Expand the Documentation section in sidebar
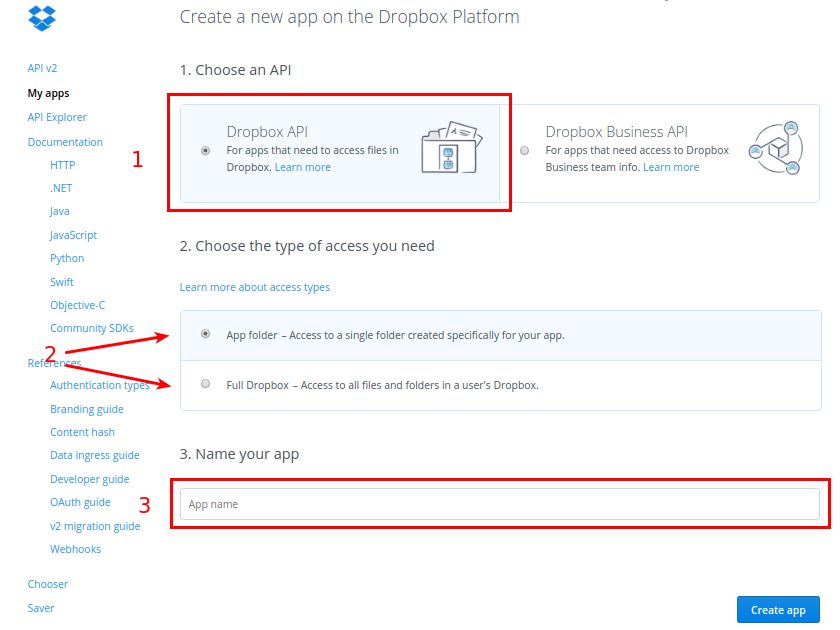The width and height of the screenshot is (840, 630). click(x=65, y=142)
